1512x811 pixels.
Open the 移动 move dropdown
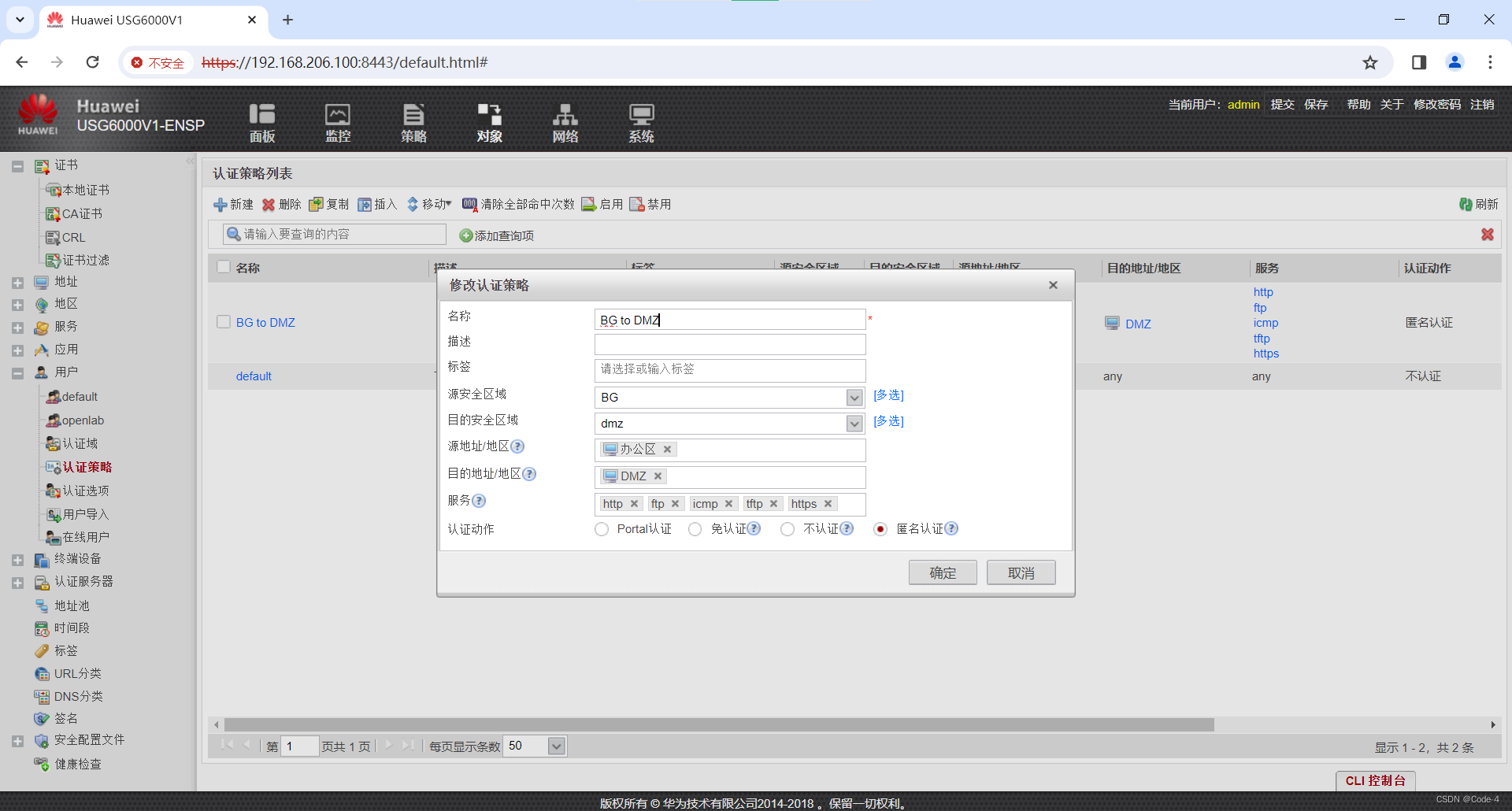click(429, 204)
